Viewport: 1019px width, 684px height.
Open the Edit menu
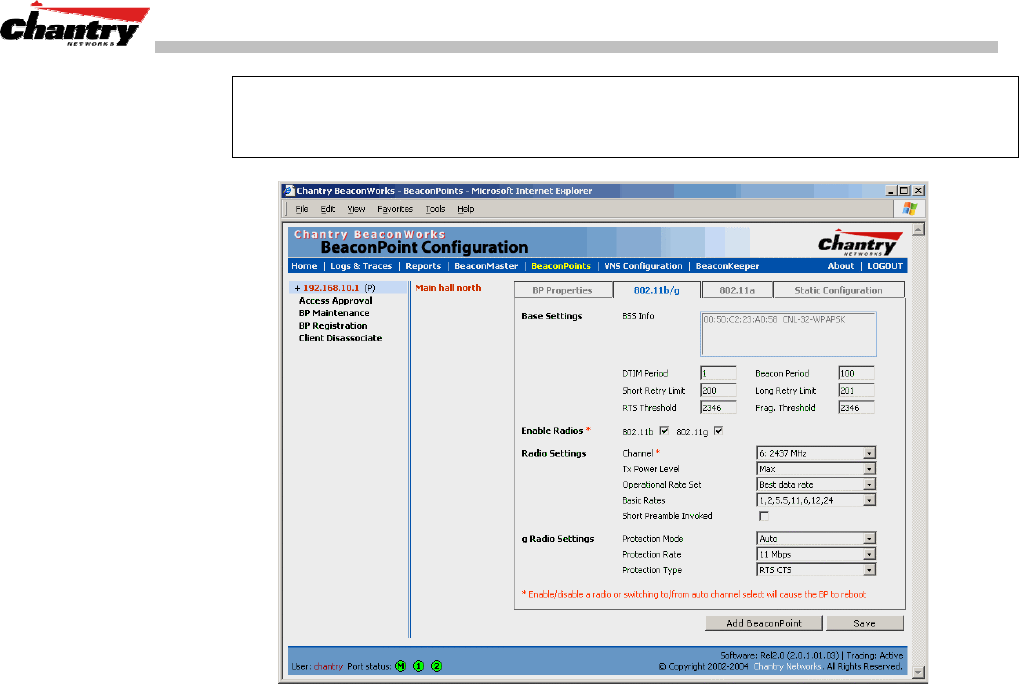click(328, 209)
